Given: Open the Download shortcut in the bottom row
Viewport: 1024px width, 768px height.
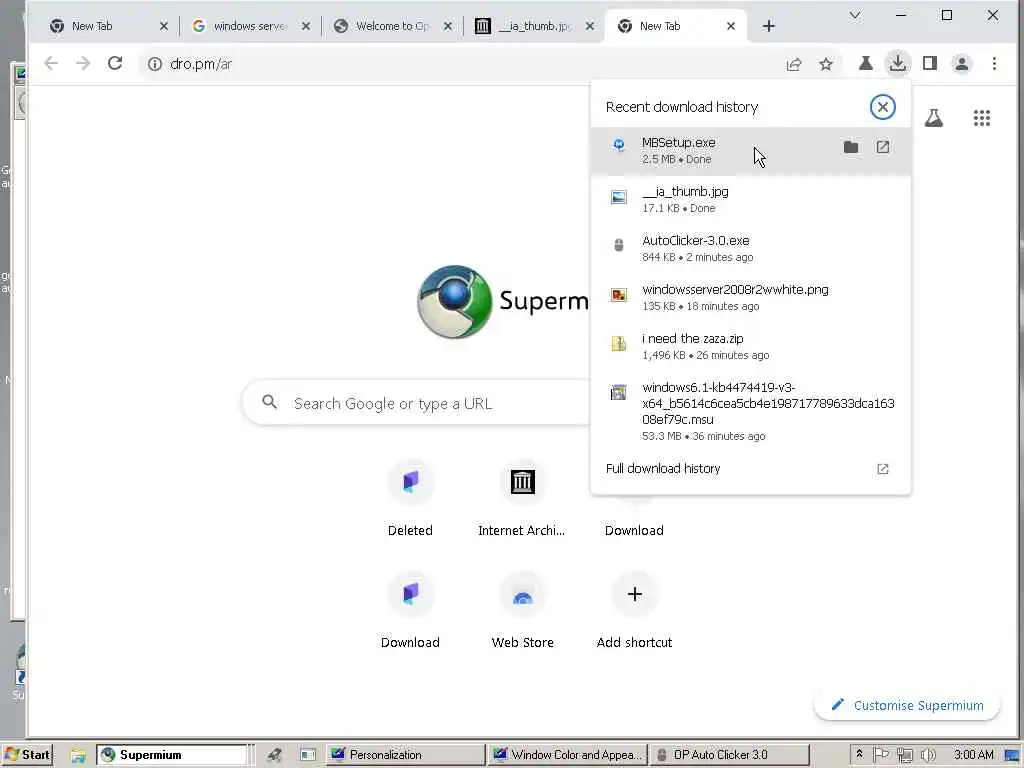Looking at the screenshot, I should (x=410, y=613).
